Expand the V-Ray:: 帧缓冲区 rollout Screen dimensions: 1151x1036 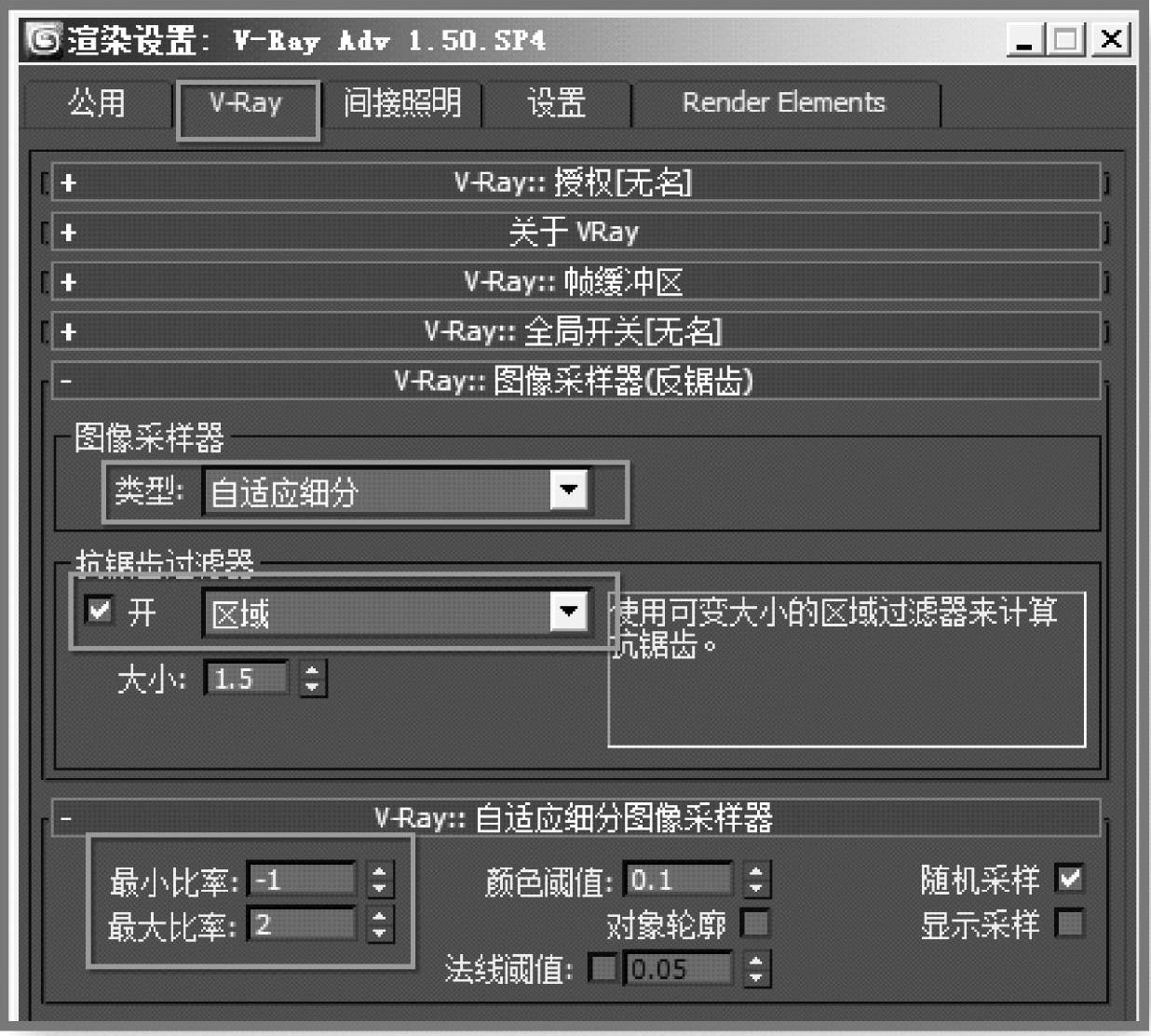(575, 282)
